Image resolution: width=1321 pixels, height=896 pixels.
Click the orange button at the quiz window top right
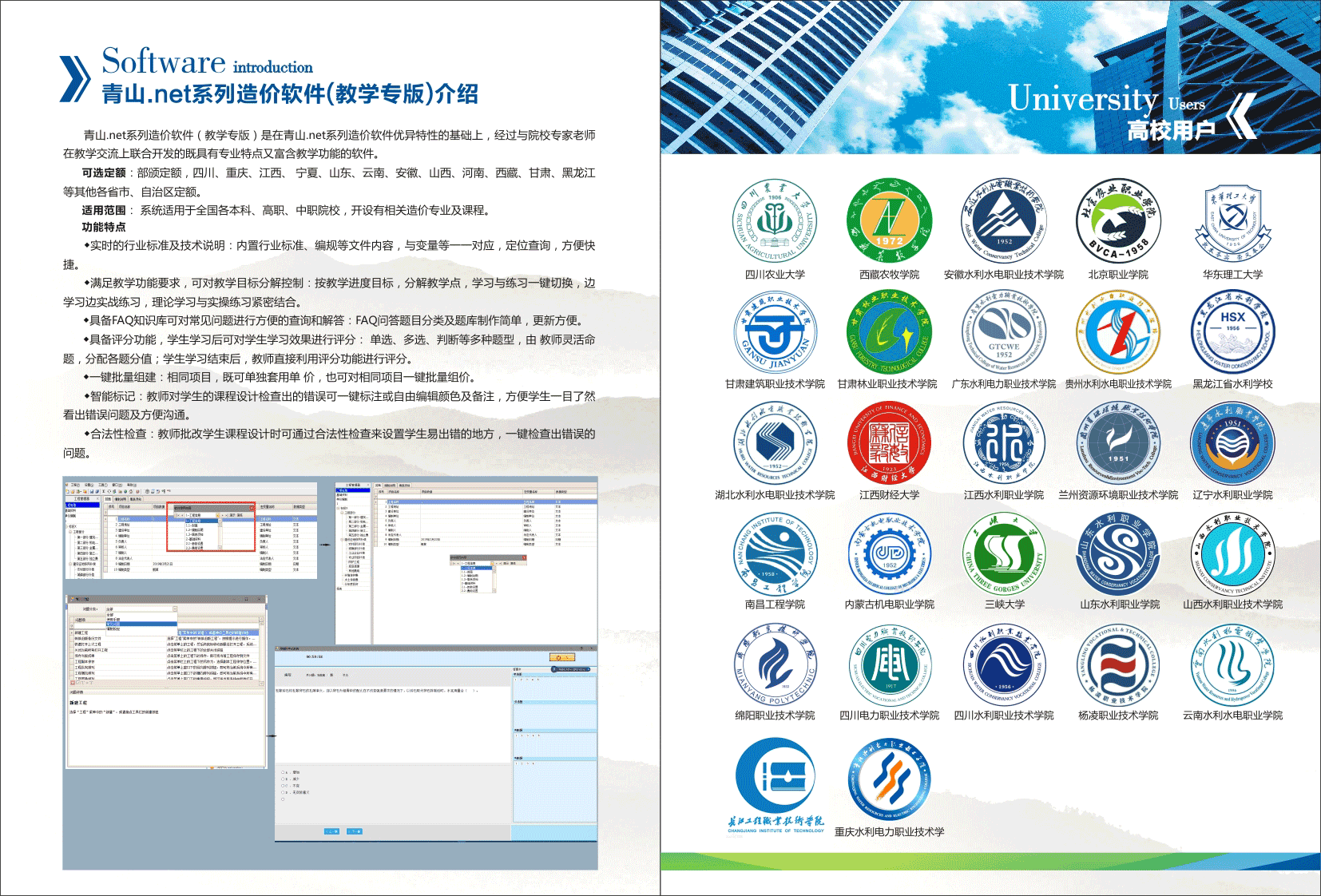point(562,657)
